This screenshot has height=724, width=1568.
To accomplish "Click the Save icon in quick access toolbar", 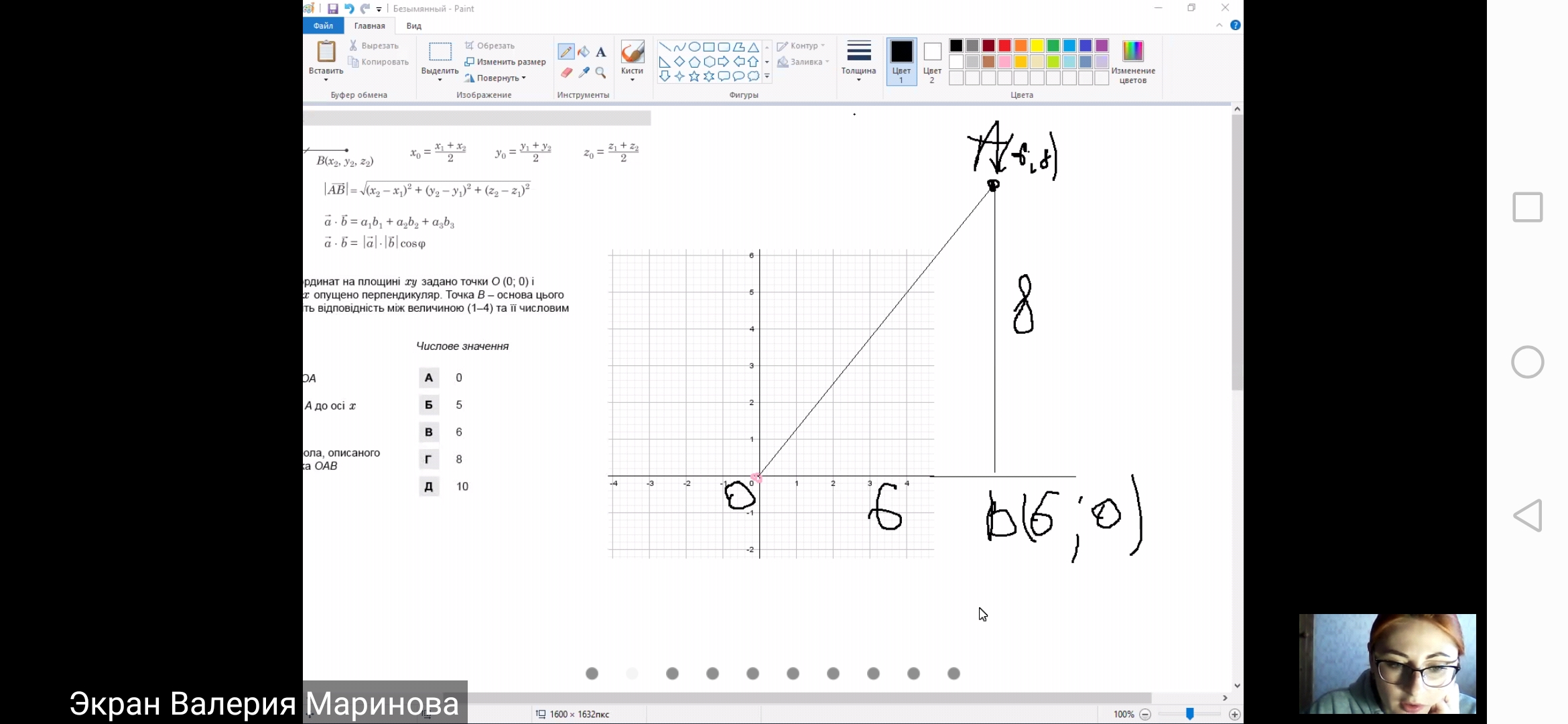I will pyautogui.click(x=332, y=9).
